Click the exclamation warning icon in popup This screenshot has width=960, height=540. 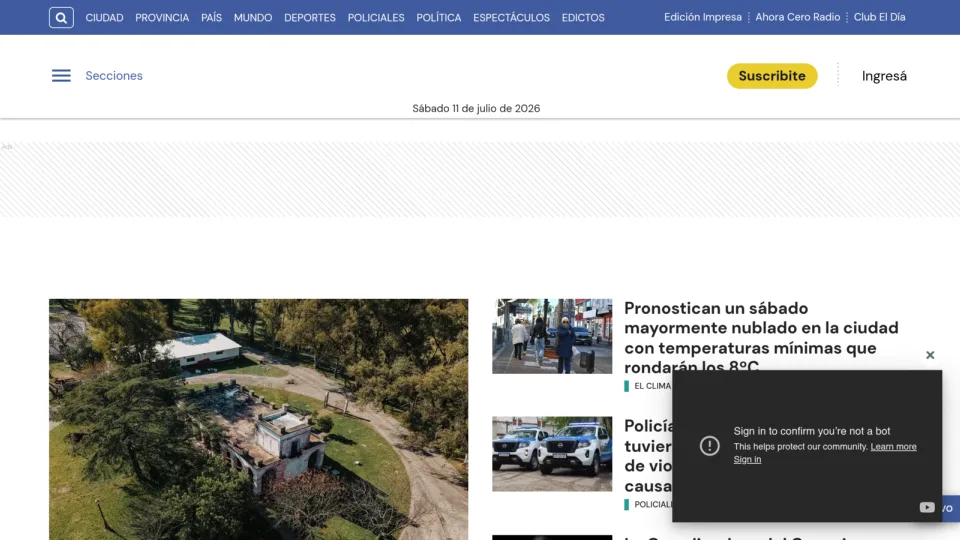710,446
